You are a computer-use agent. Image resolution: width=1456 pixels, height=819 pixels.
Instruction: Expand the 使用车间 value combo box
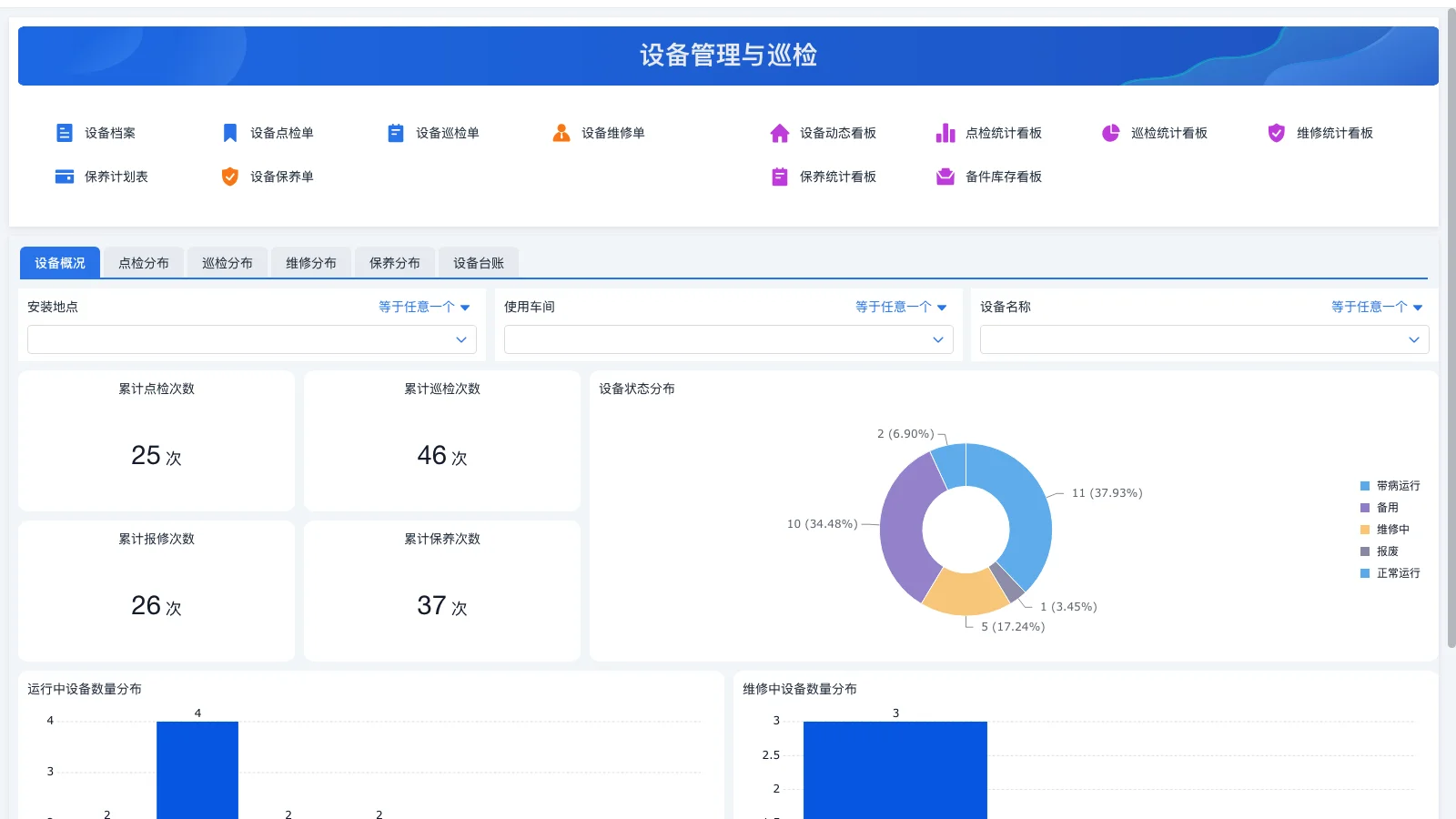coord(729,339)
